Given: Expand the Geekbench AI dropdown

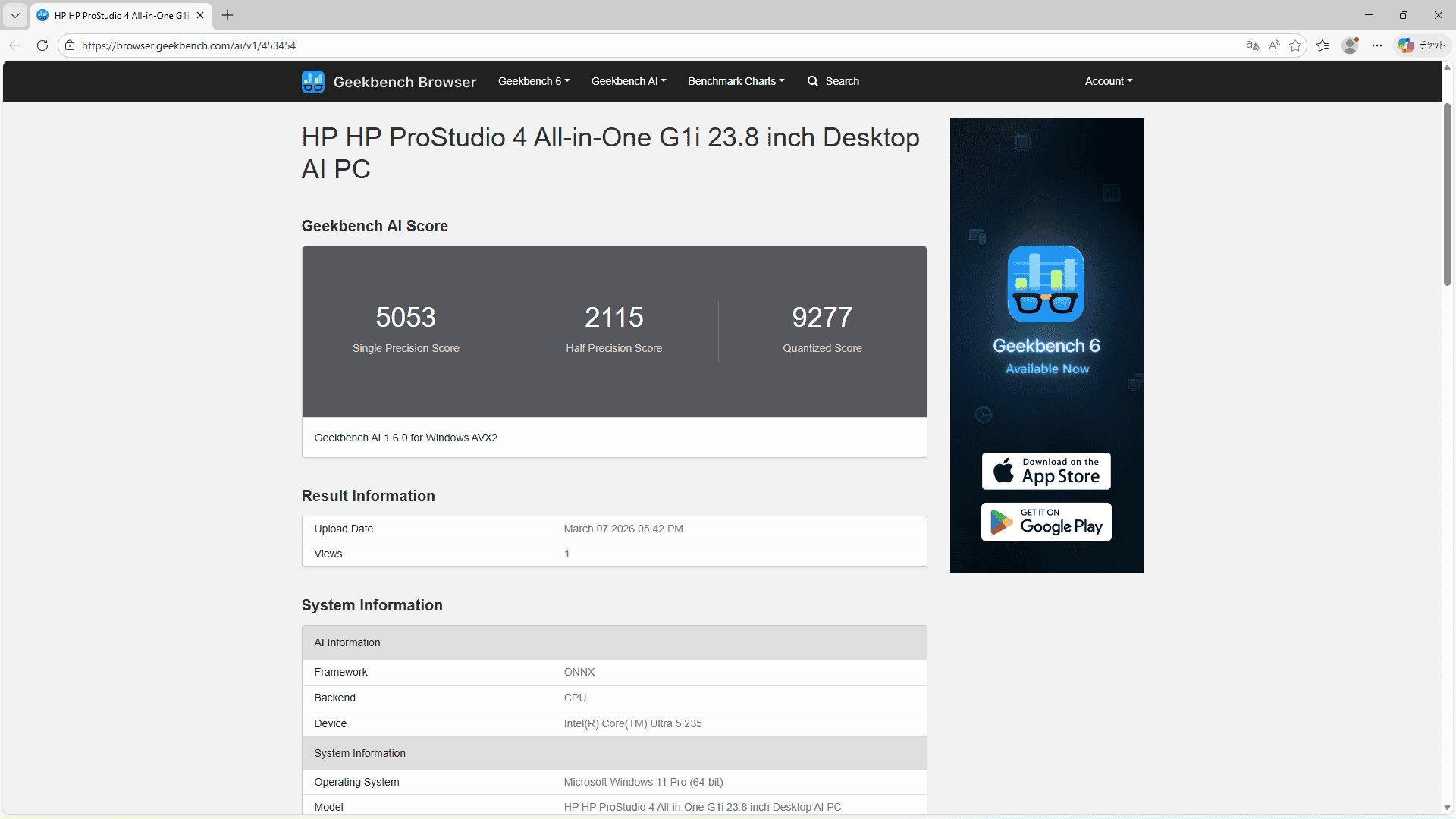Looking at the screenshot, I should point(628,81).
